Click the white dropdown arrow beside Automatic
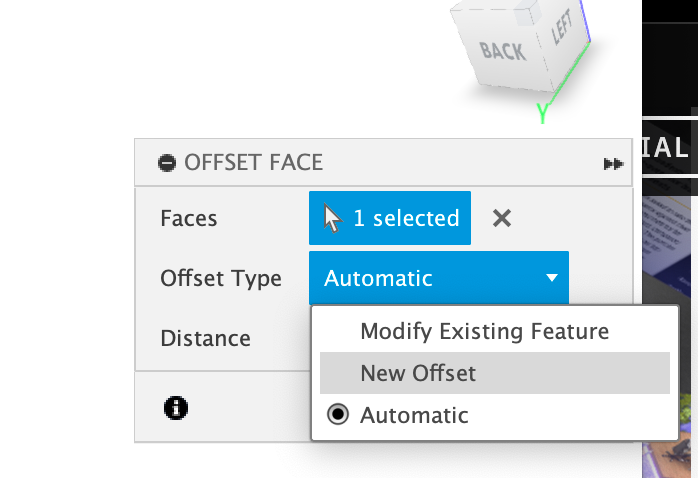 [x=552, y=278]
